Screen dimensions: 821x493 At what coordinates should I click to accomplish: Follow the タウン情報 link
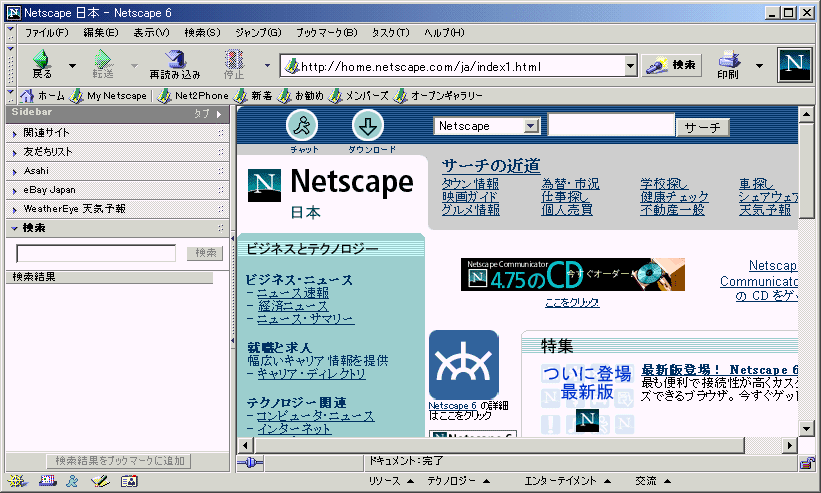tap(470, 184)
